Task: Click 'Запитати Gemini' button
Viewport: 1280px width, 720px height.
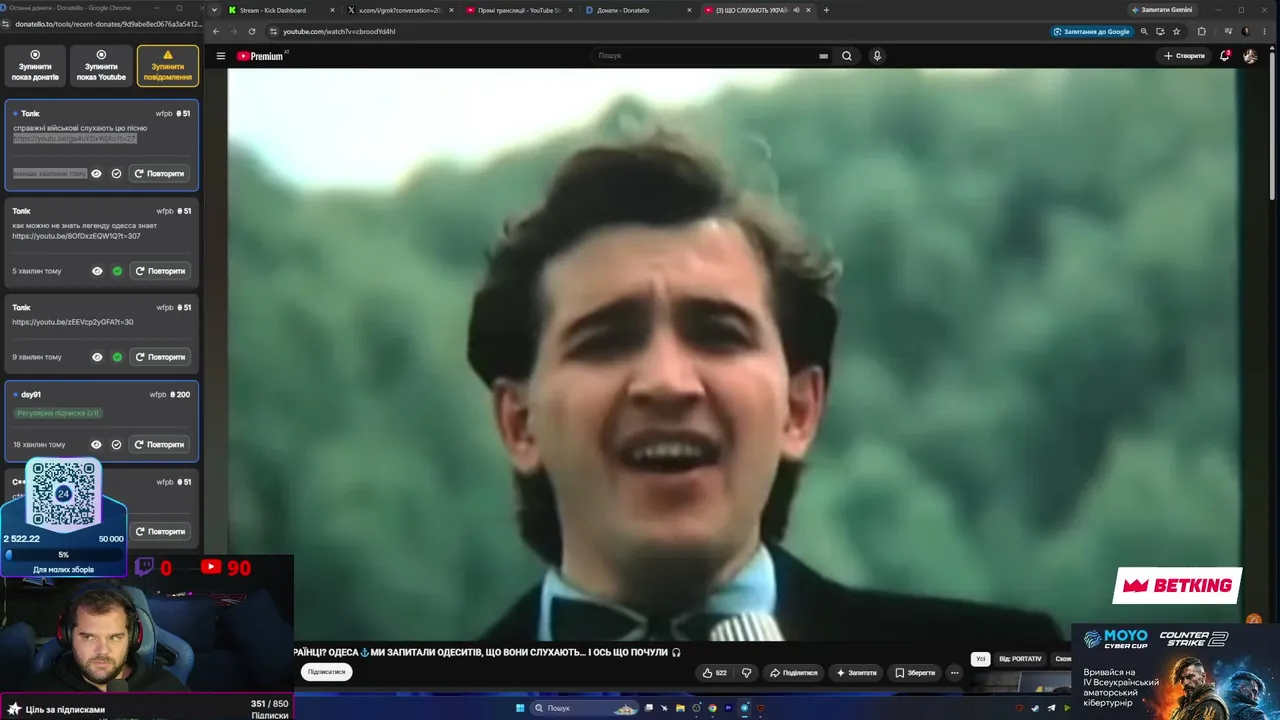Action: (x=1162, y=10)
